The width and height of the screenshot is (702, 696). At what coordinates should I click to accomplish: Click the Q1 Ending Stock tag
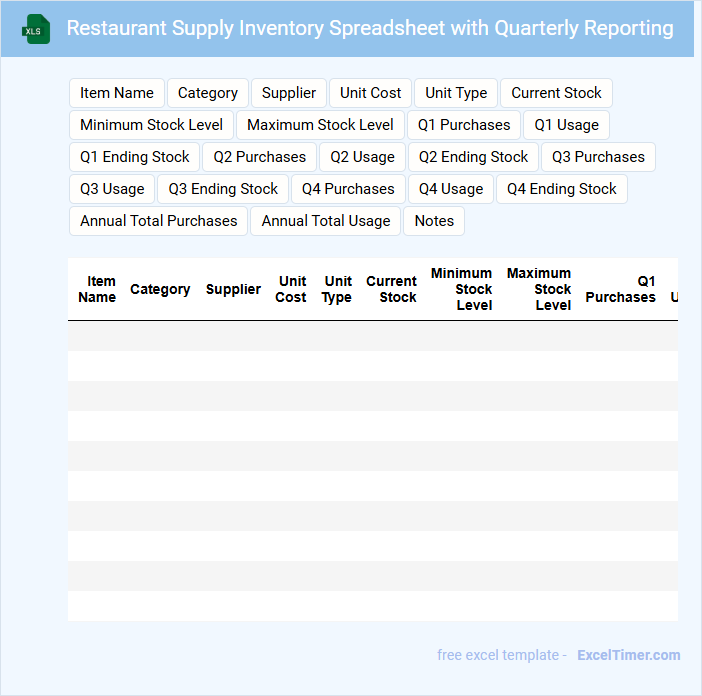[134, 157]
